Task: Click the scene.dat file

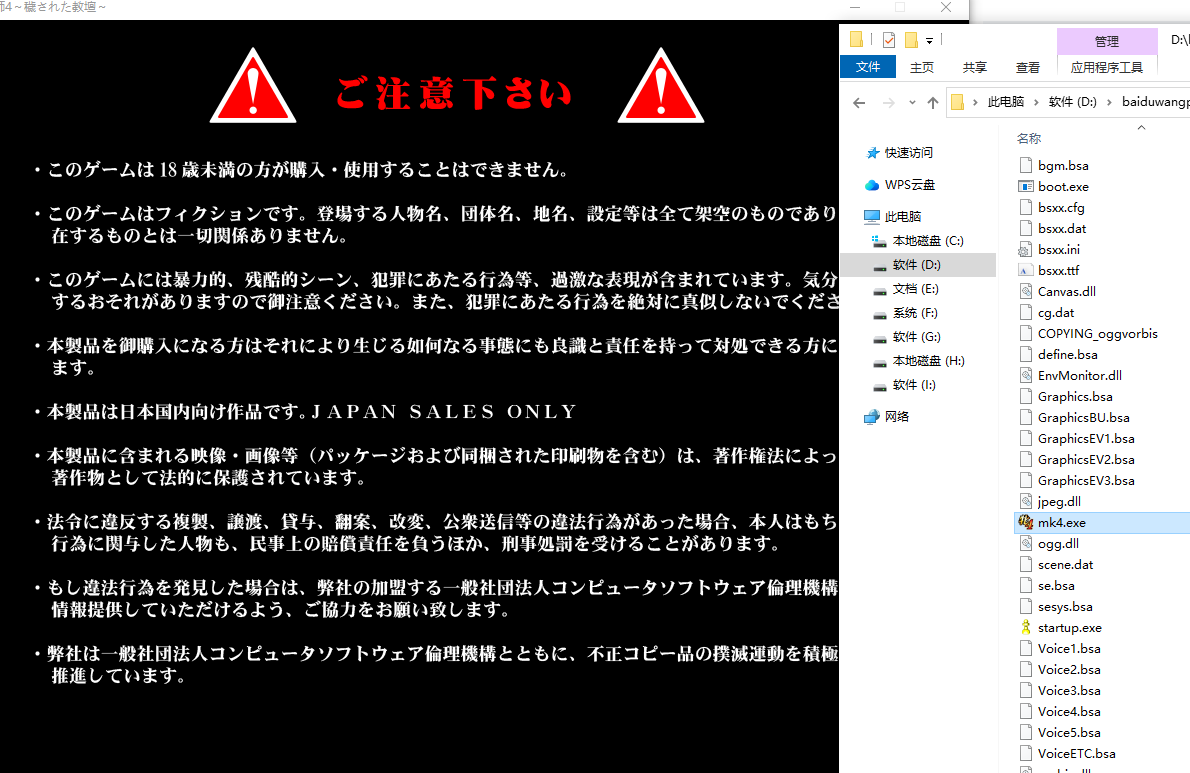Action: click(x=1065, y=565)
